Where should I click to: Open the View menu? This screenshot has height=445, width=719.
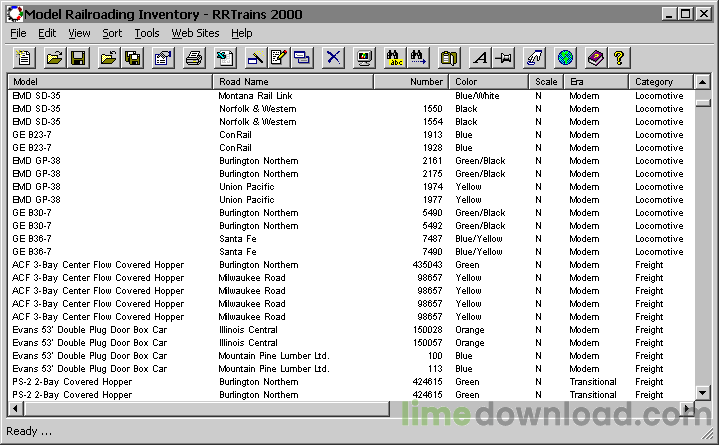pyautogui.click(x=79, y=33)
